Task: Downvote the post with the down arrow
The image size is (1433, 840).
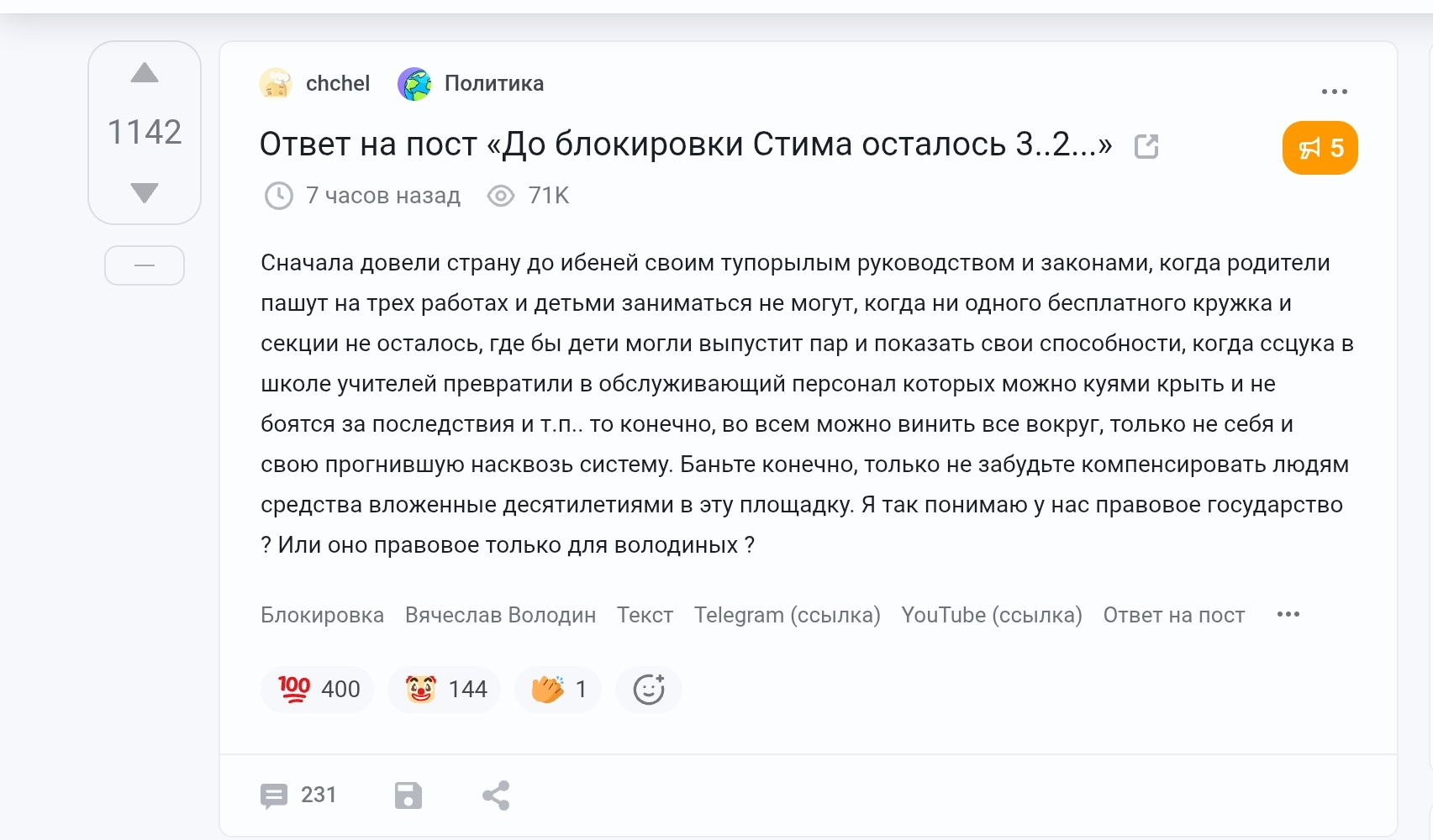Action: [x=145, y=193]
